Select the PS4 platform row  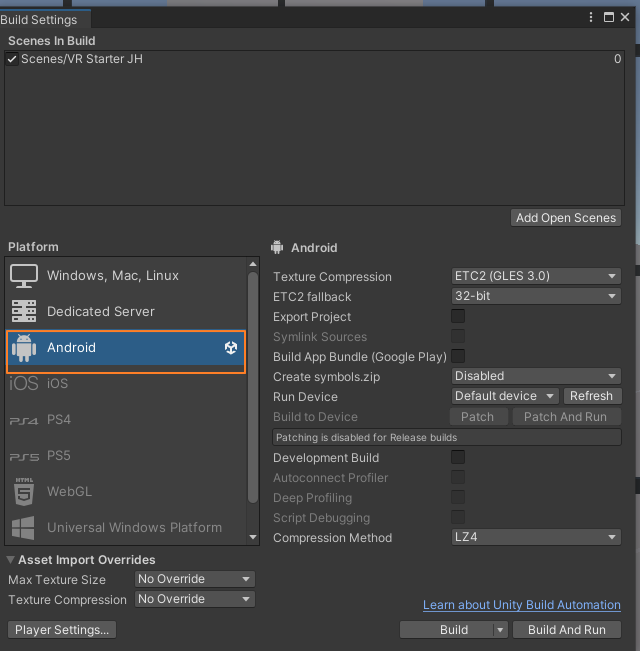(126, 420)
